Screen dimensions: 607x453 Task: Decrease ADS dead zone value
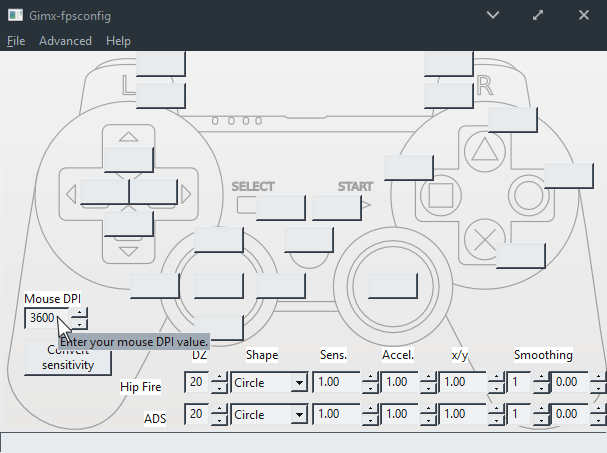pyautogui.click(x=219, y=420)
